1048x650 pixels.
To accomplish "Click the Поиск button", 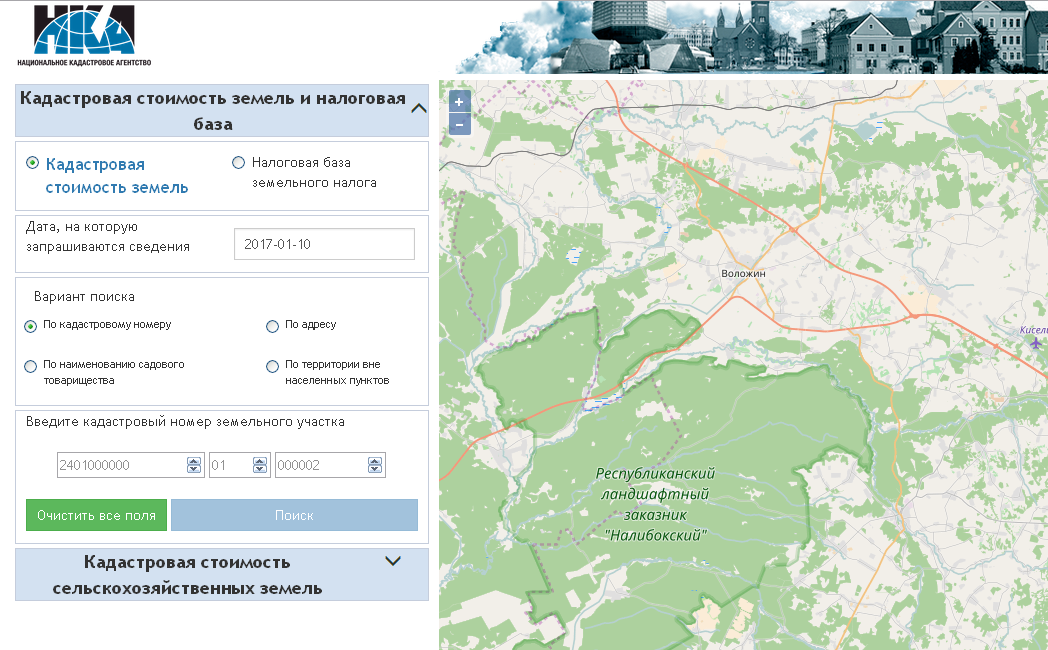I will click(294, 515).
